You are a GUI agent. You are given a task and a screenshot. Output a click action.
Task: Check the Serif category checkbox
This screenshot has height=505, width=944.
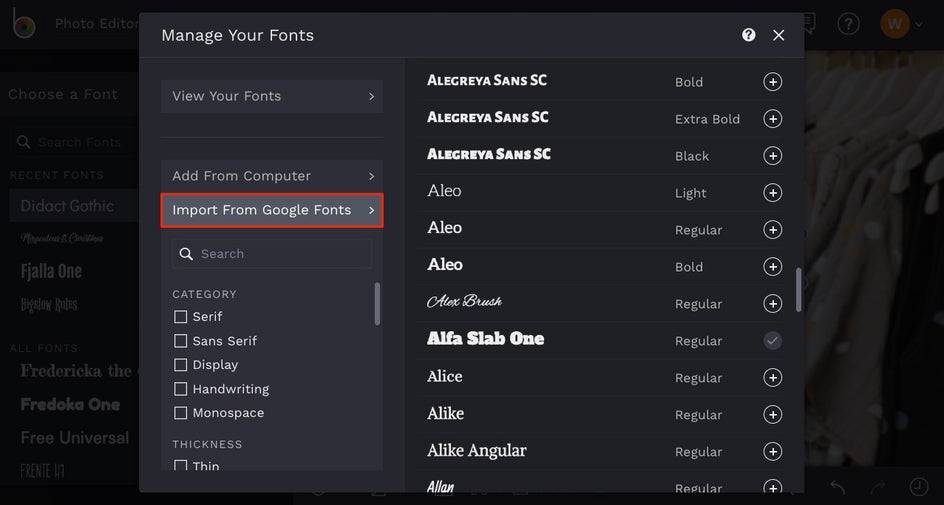(x=181, y=316)
